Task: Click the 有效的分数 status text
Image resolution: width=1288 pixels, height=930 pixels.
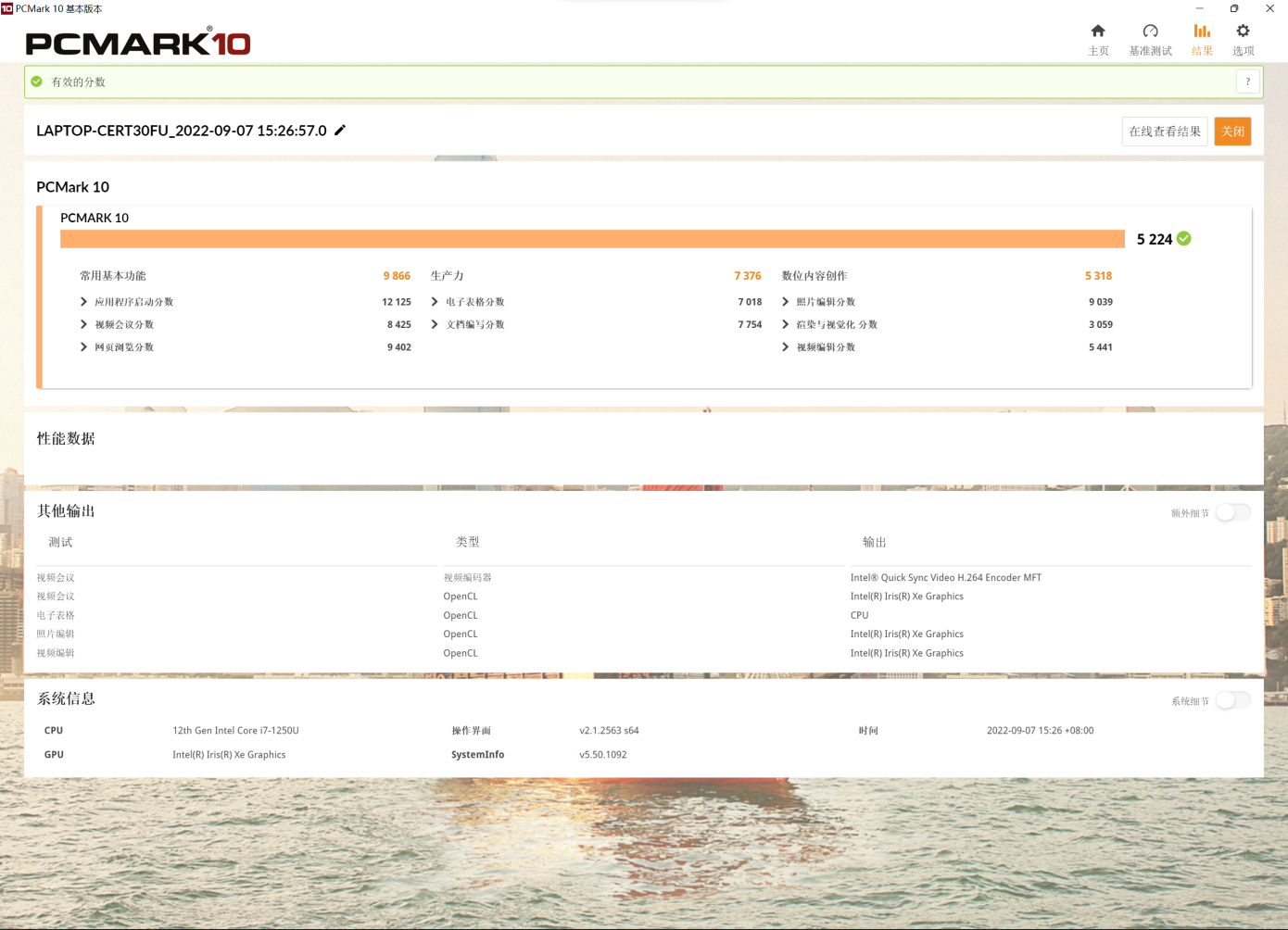Action: 78,82
